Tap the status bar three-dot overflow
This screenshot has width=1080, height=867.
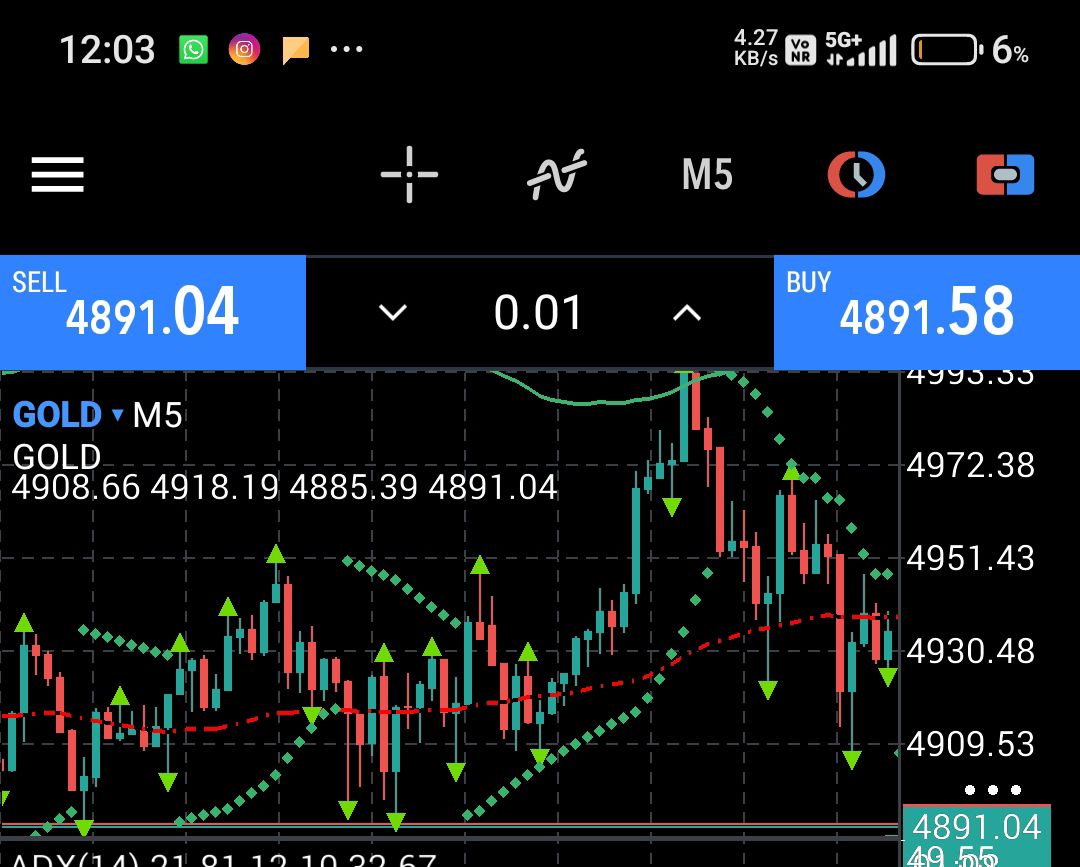click(x=346, y=49)
